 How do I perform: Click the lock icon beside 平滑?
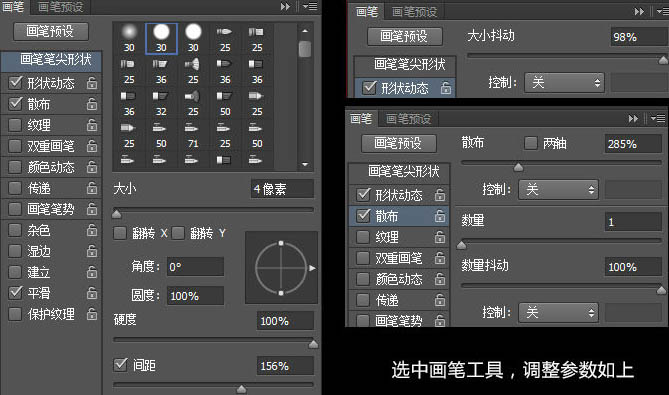[x=92, y=293]
